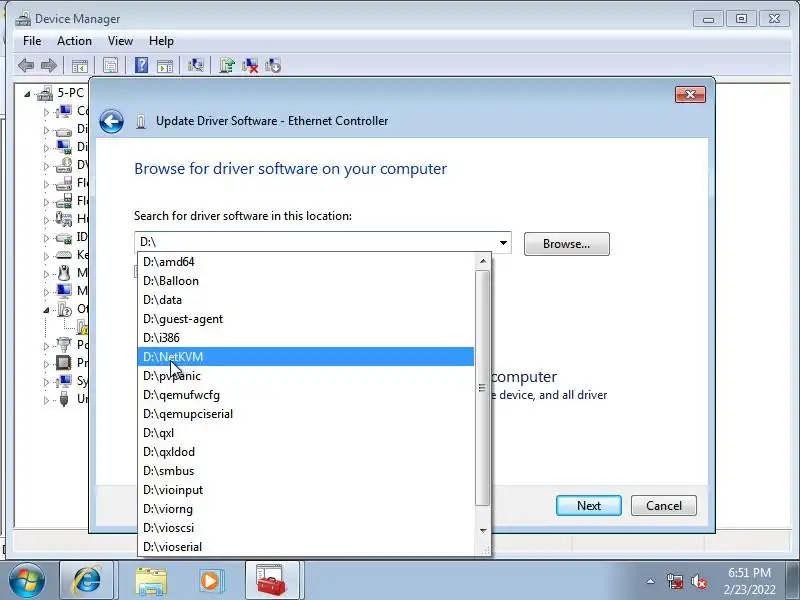Click the USB controllers plug icon in tree
The height and width of the screenshot is (600, 800).
pos(64,398)
